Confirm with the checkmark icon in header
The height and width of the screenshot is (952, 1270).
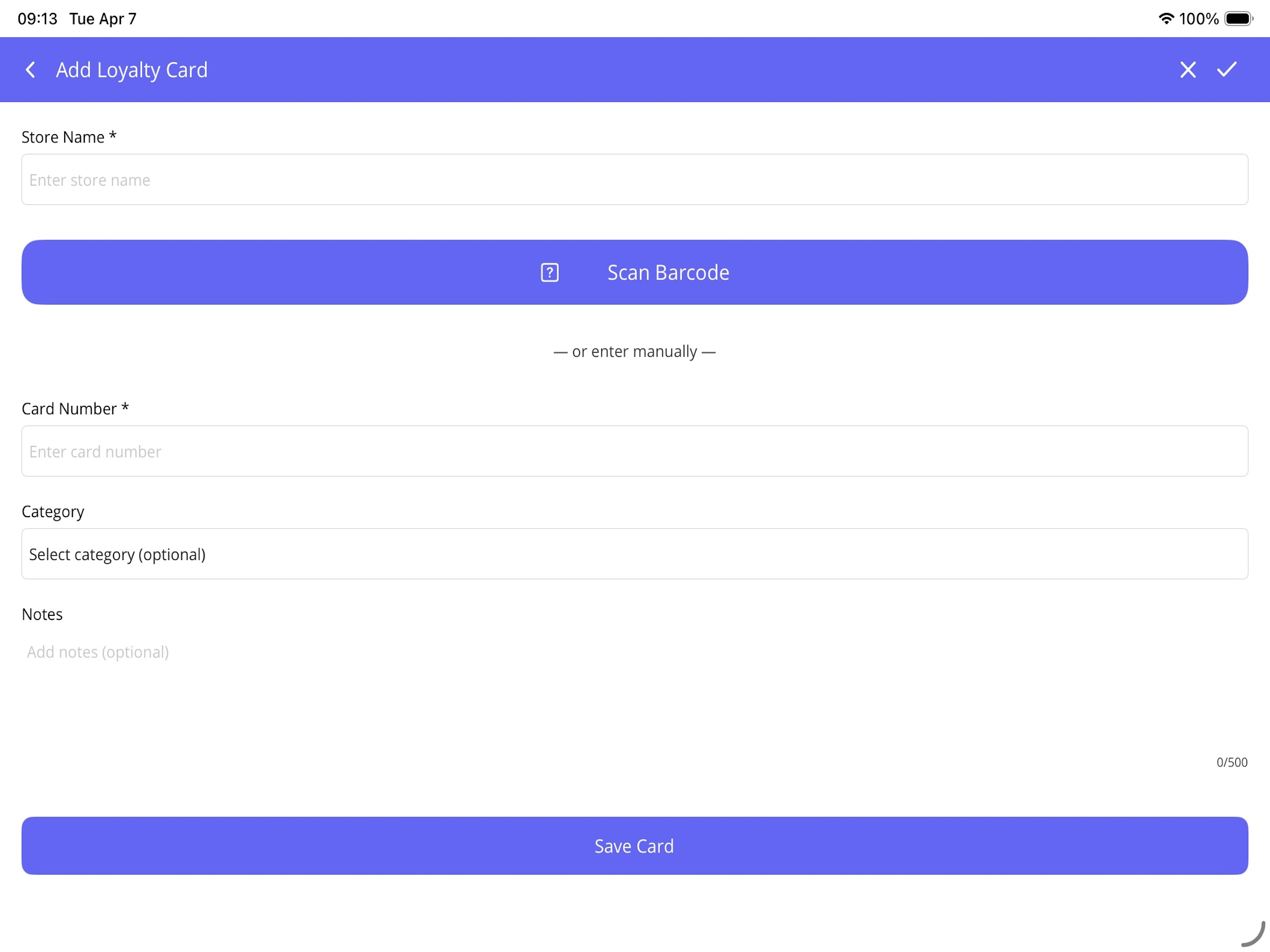pyautogui.click(x=1226, y=70)
